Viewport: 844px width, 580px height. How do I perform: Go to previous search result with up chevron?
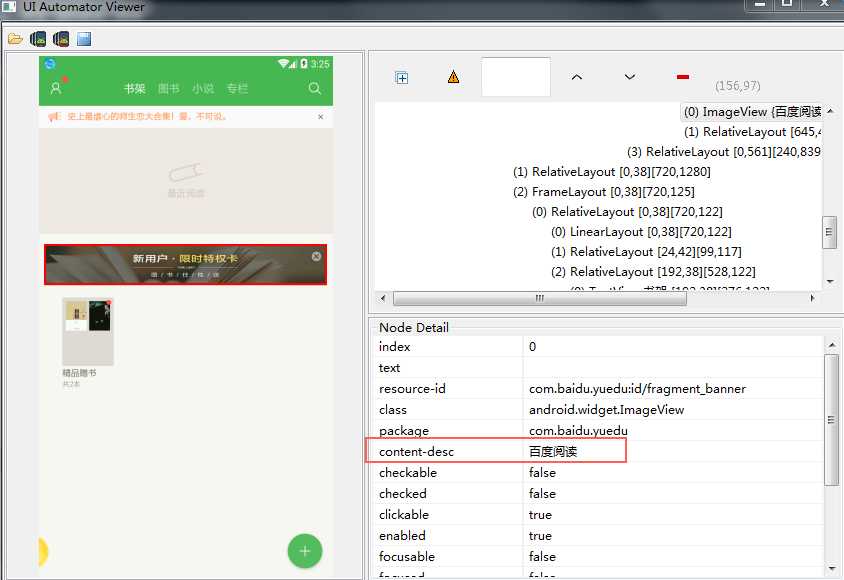576,77
